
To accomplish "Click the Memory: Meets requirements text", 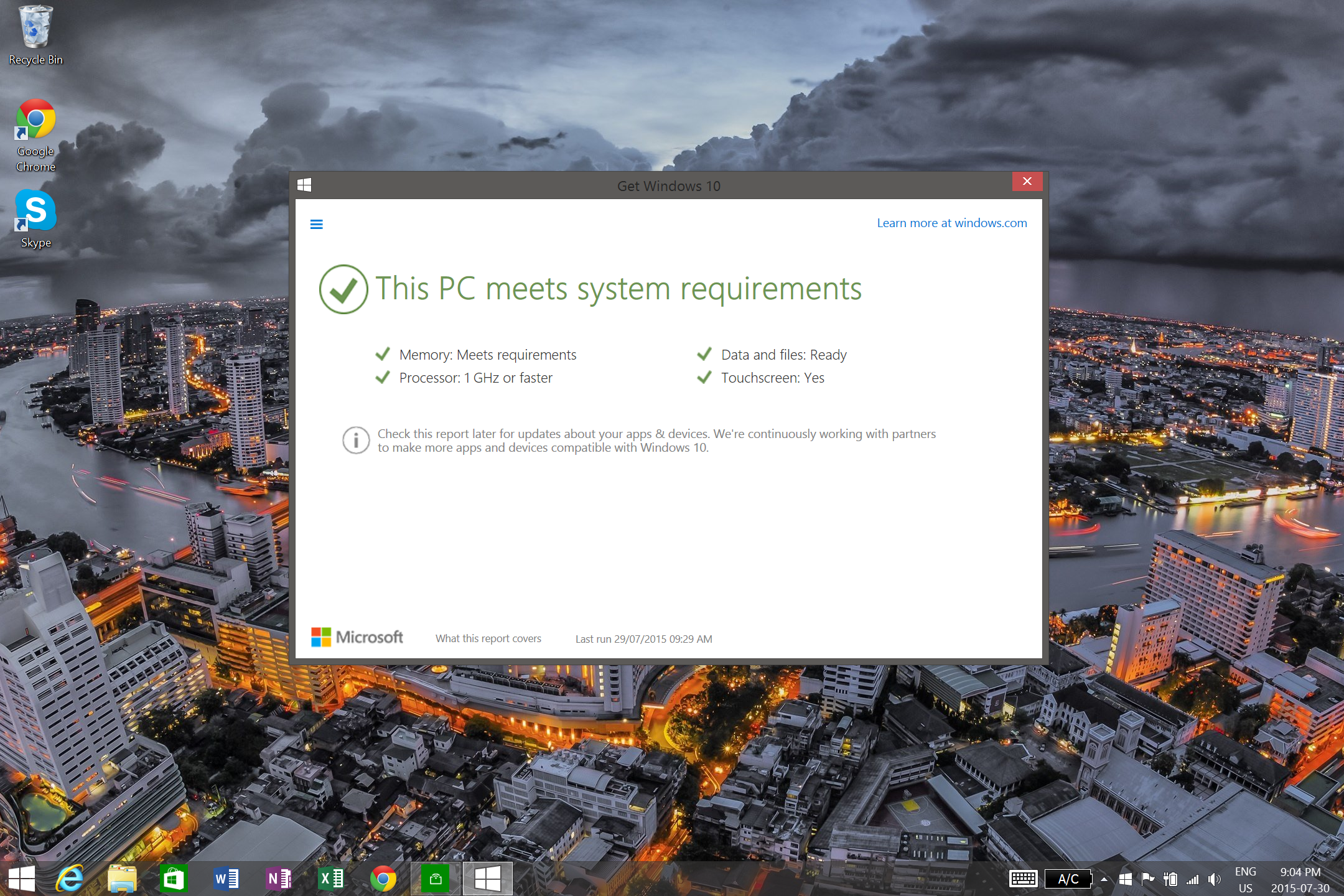I will pos(488,355).
